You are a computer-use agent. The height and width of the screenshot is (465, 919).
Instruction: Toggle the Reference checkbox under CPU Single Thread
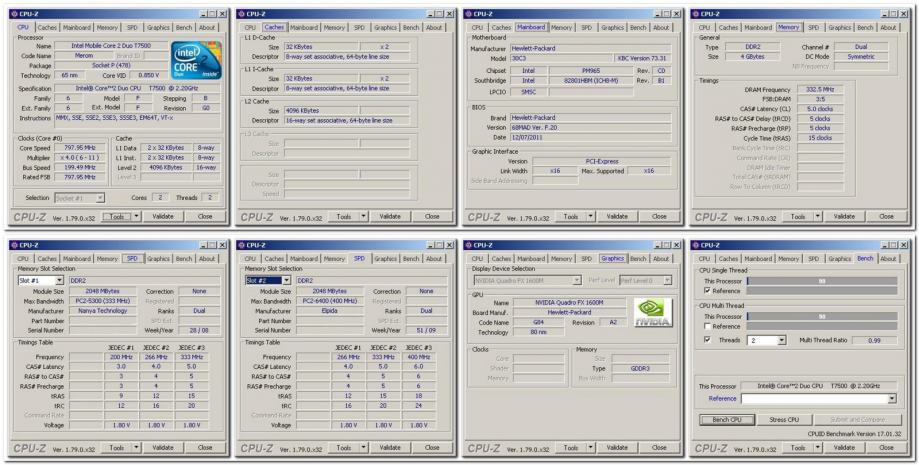click(707, 291)
